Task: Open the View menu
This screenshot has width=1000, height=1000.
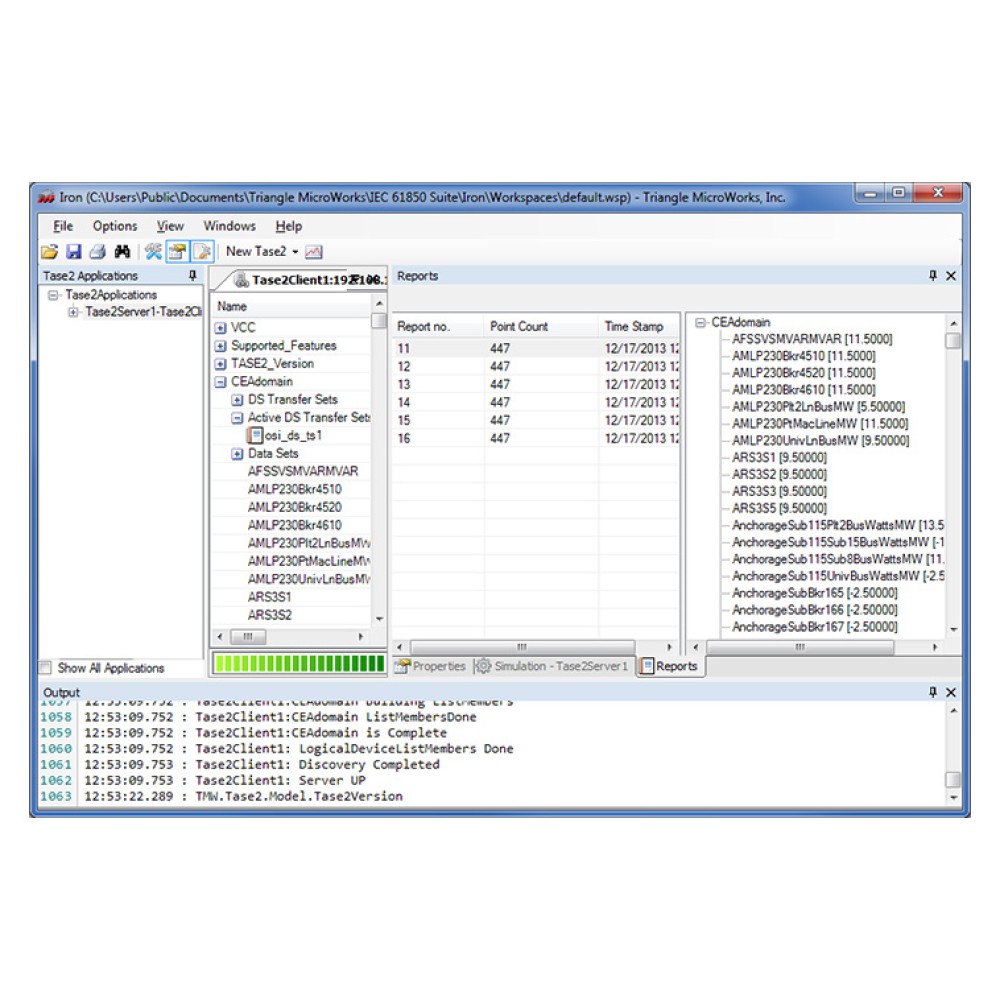Action: tap(170, 226)
